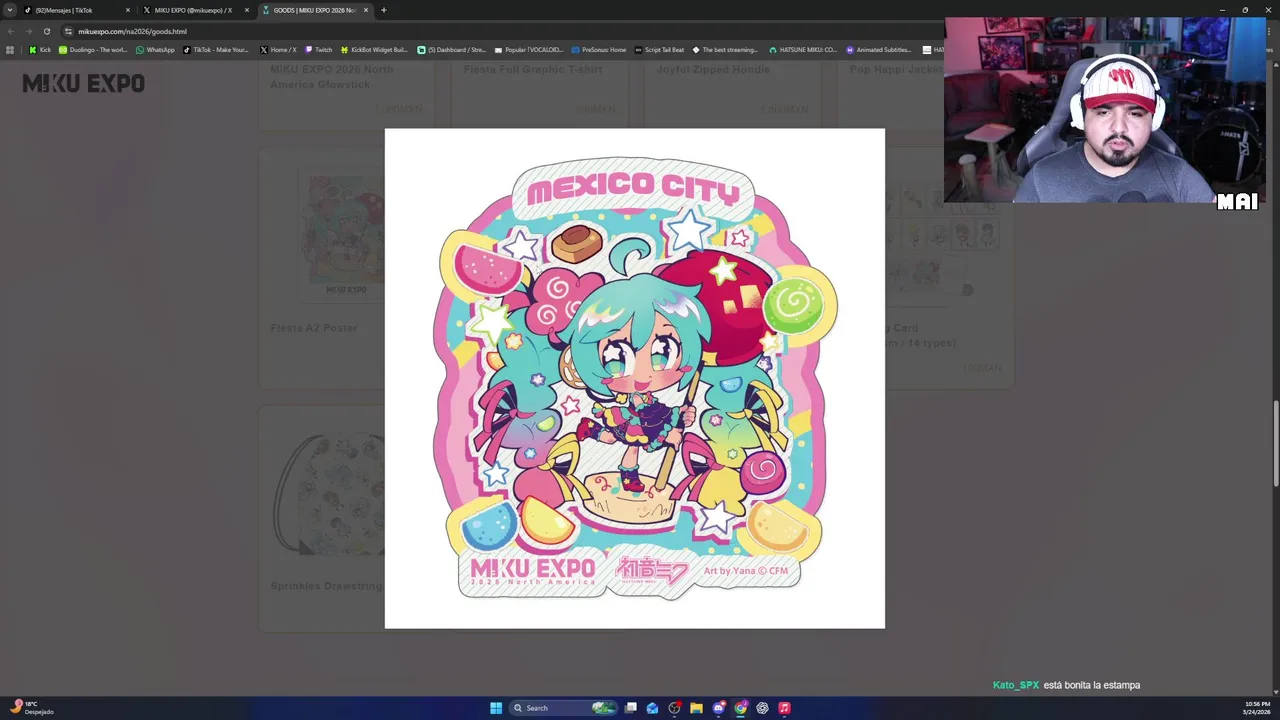
Task: Switch to the Mensajes TikTok tab
Action: (x=78, y=10)
